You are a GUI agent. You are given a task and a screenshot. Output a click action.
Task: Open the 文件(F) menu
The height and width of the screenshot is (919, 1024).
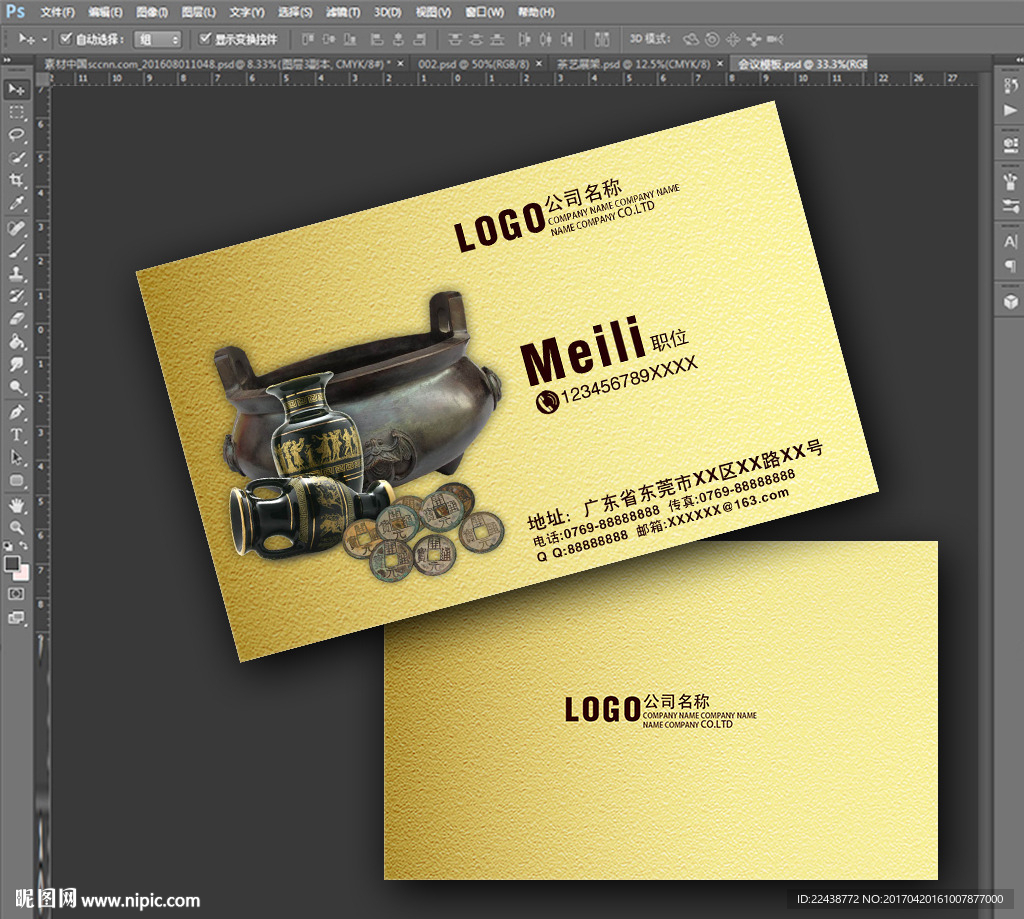point(57,12)
